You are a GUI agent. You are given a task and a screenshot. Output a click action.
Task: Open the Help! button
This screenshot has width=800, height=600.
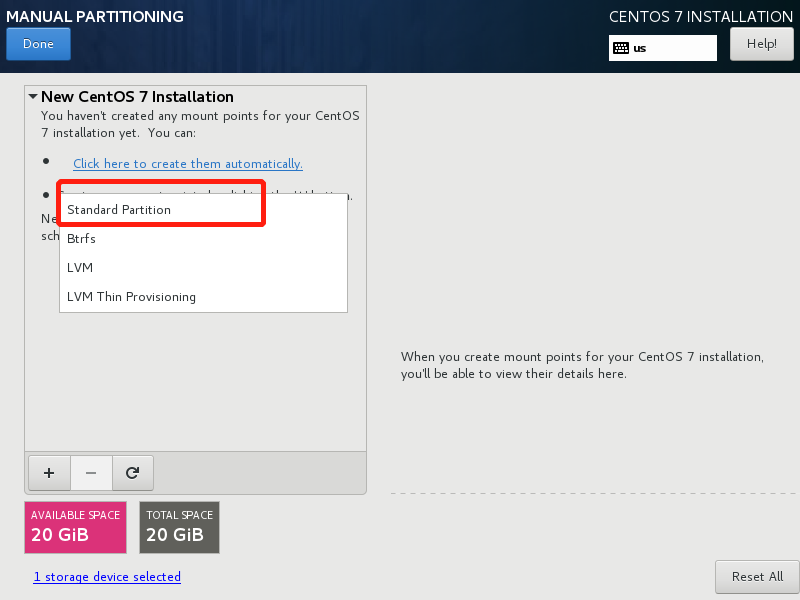(x=762, y=44)
